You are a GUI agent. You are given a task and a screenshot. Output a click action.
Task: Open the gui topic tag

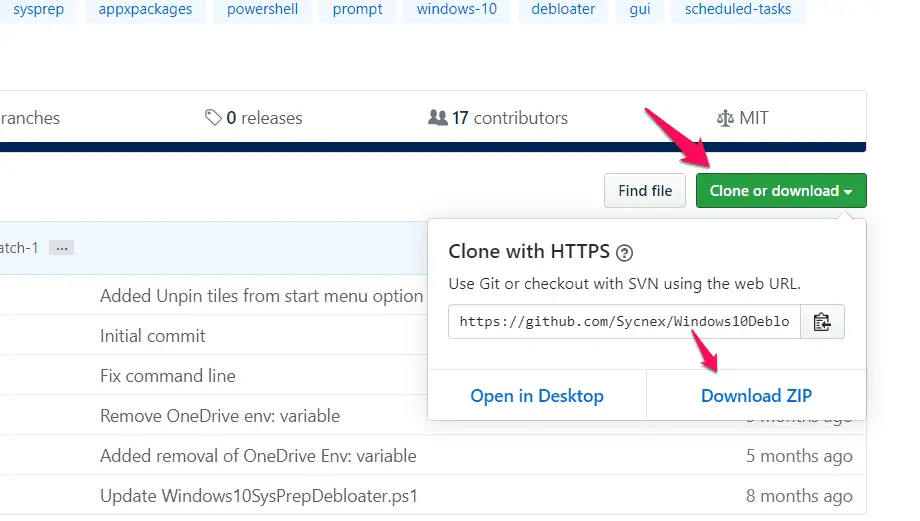(x=640, y=9)
